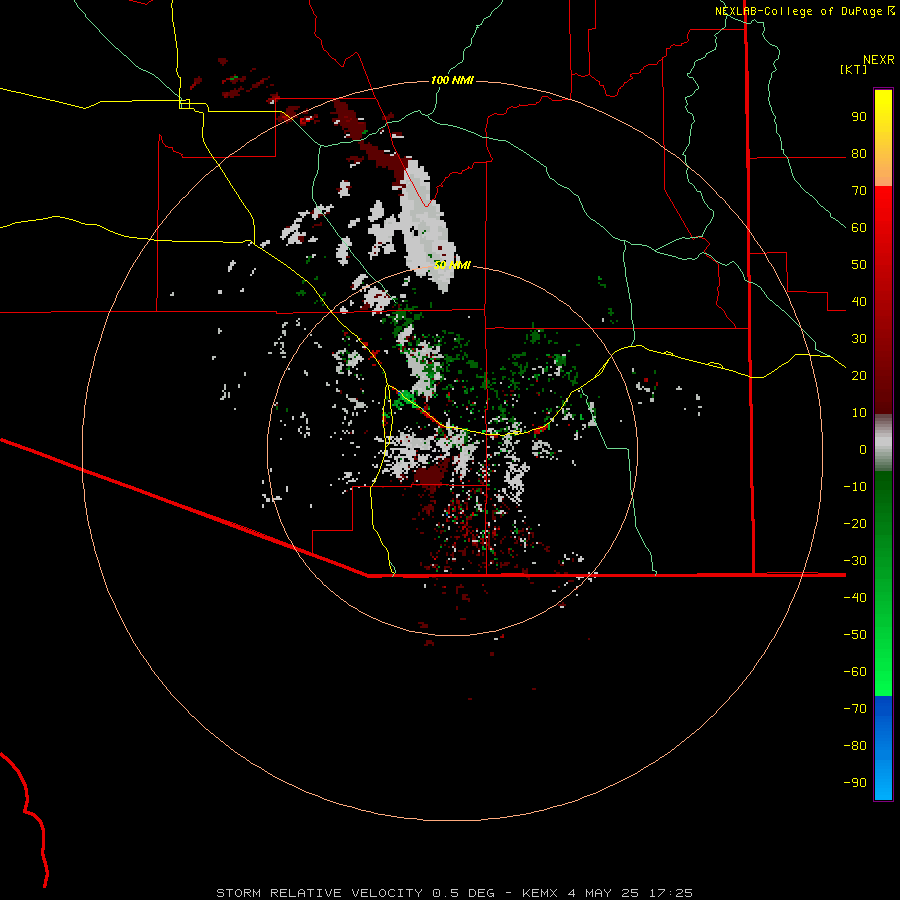Select the -50 value on velocity scale

[x=855, y=635]
